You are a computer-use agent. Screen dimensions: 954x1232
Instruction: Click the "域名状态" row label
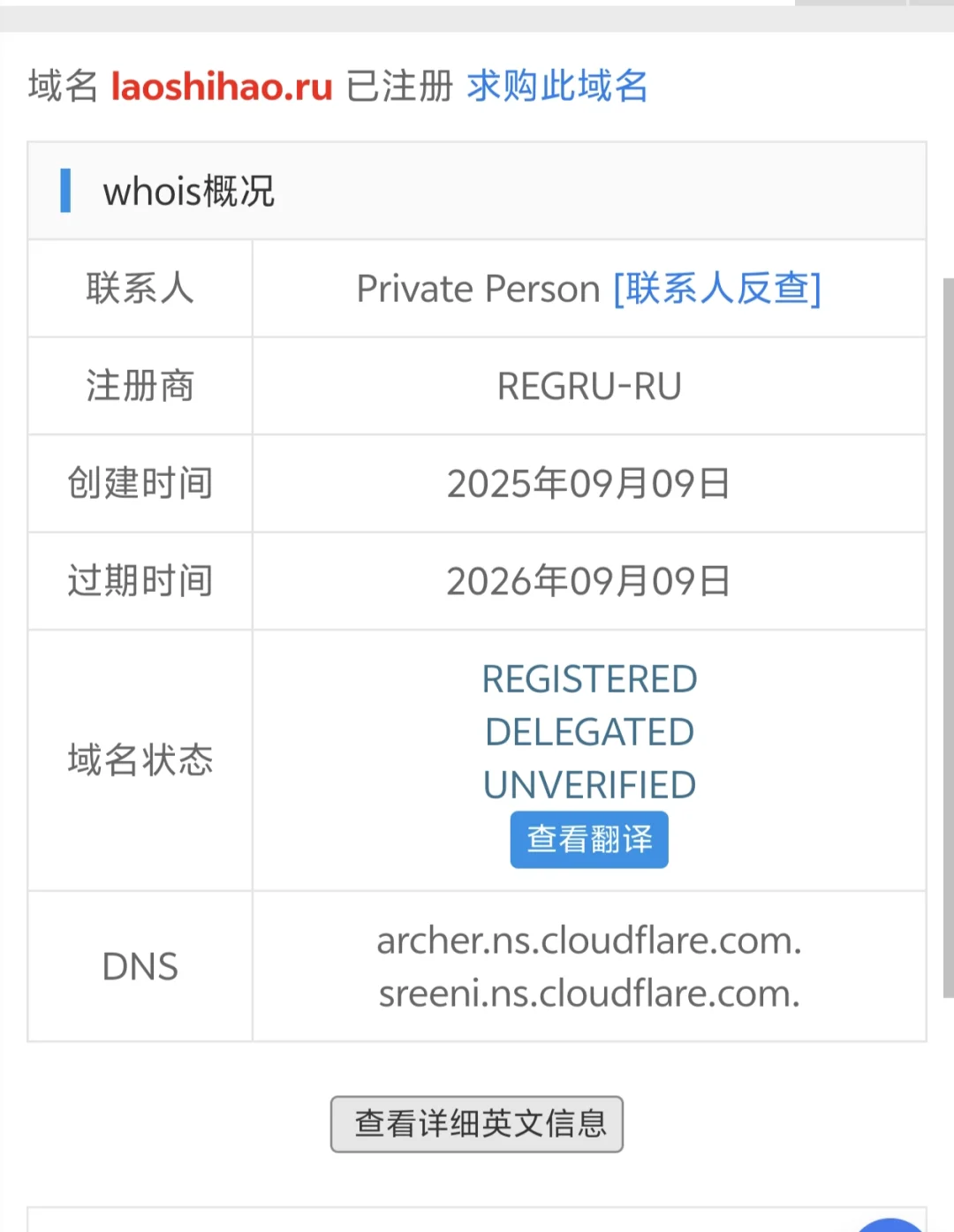[x=140, y=760]
